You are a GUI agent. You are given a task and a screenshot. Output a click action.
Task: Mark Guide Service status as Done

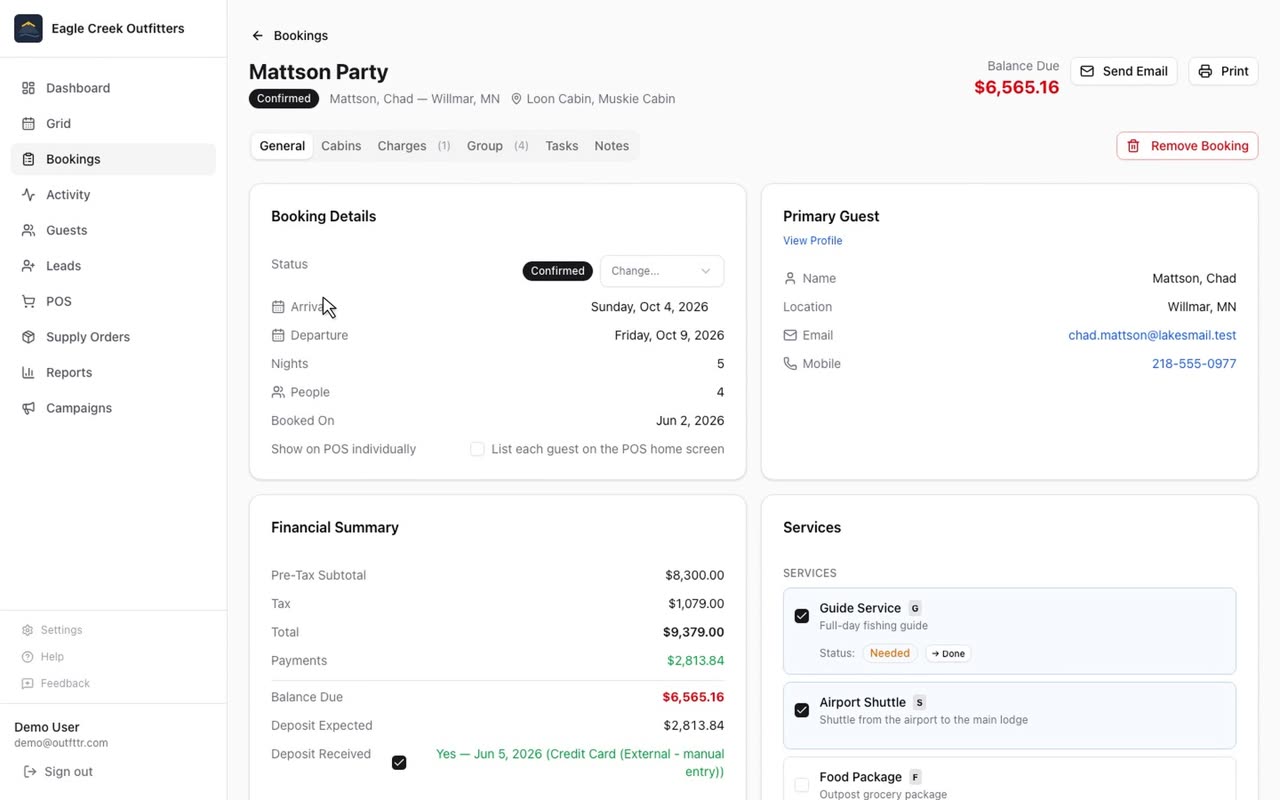pyautogui.click(x=948, y=654)
